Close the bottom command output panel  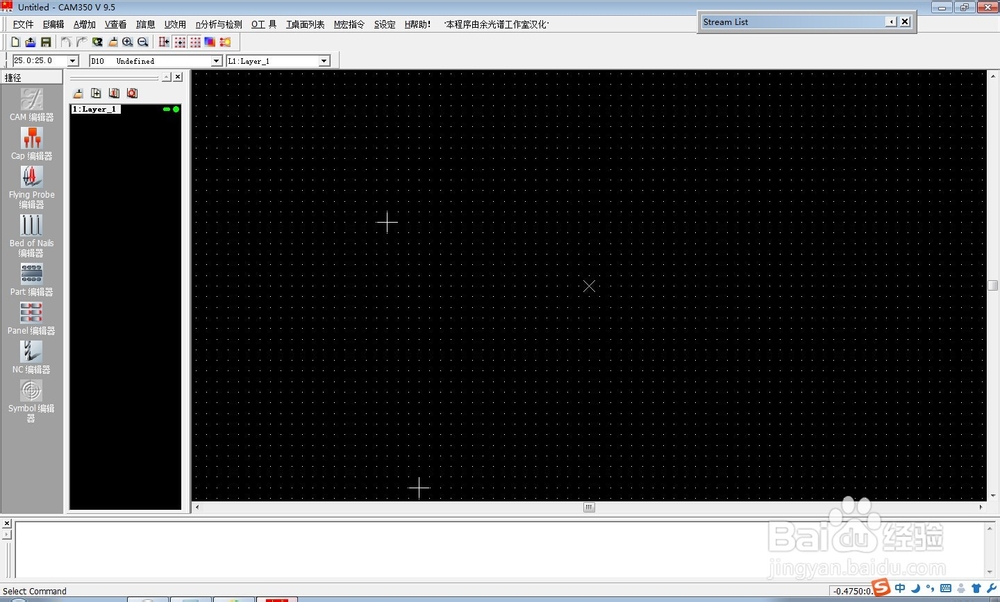tap(6, 524)
